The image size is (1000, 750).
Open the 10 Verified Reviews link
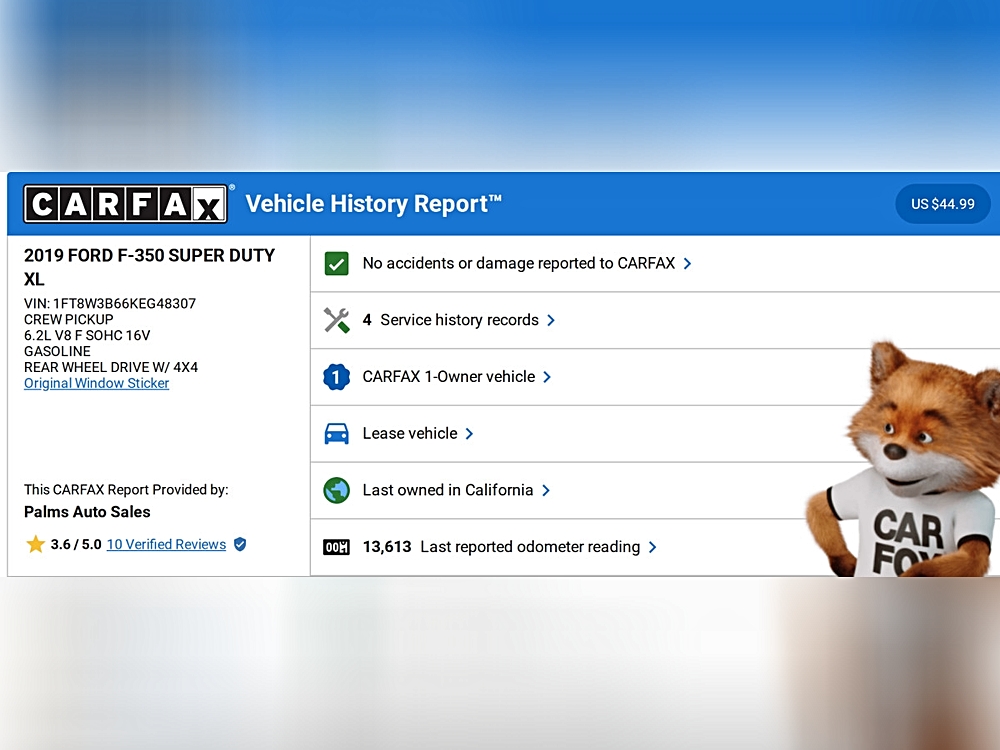pyautogui.click(x=166, y=544)
